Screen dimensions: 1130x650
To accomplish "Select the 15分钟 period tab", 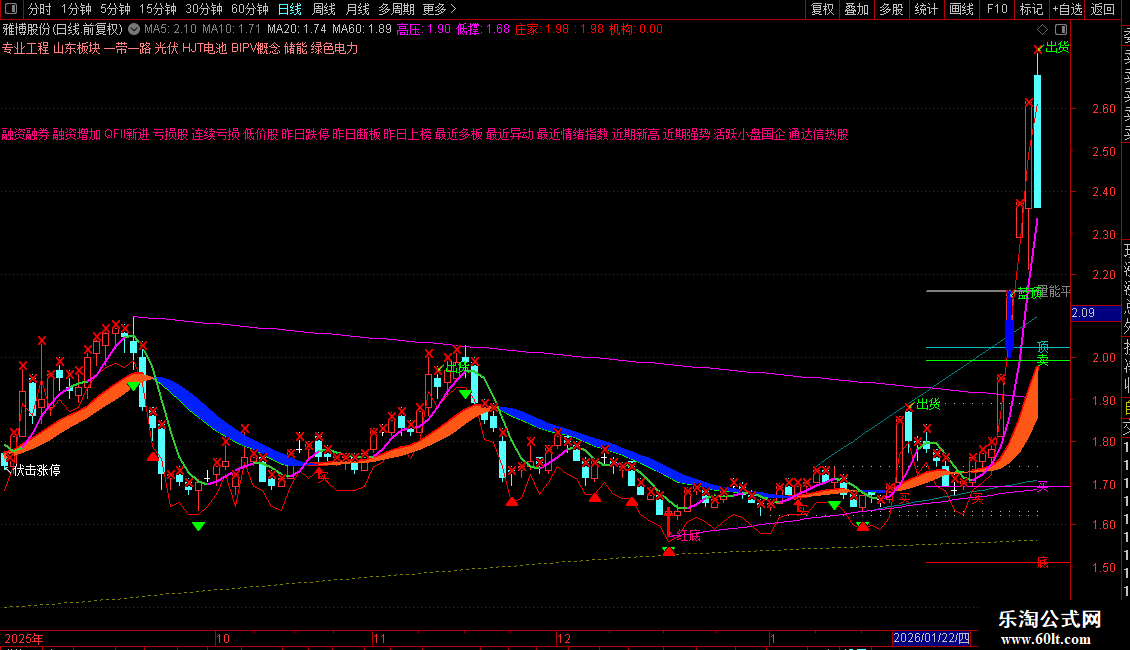I will 158,9.
